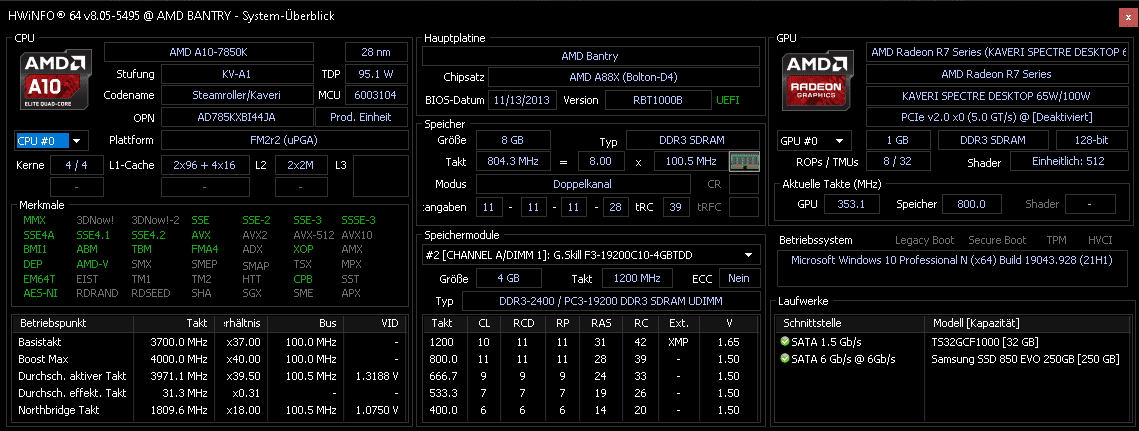Click the memory module chip icon
The height and width of the screenshot is (431, 1139).
(745, 161)
